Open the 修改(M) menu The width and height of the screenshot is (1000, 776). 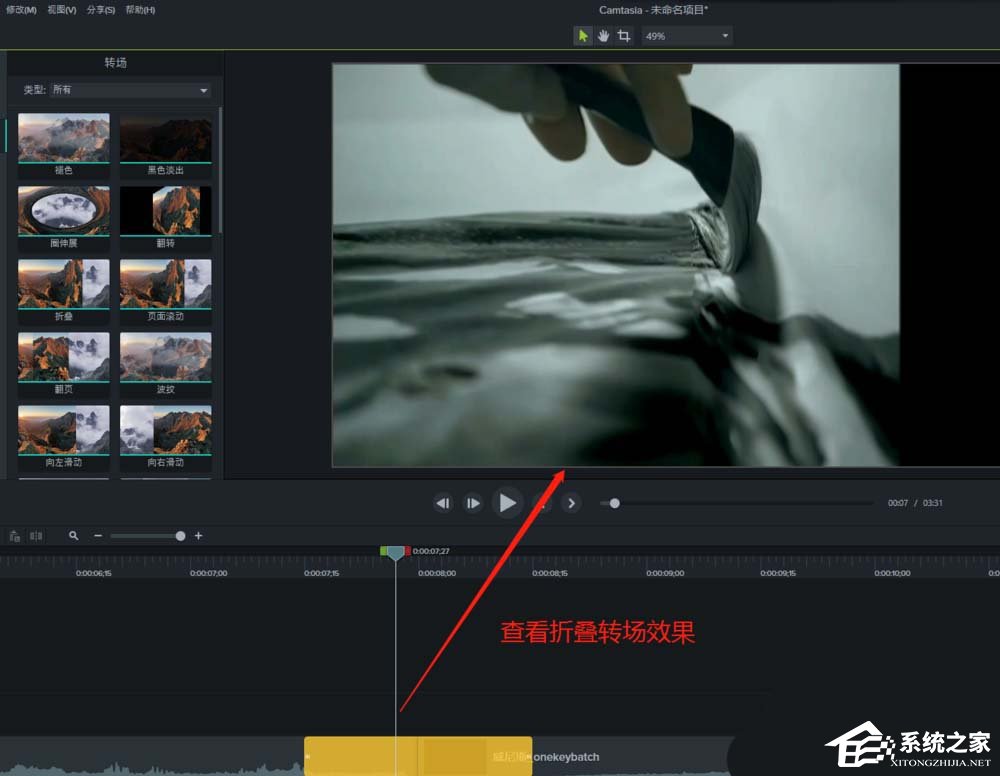[x=19, y=10]
